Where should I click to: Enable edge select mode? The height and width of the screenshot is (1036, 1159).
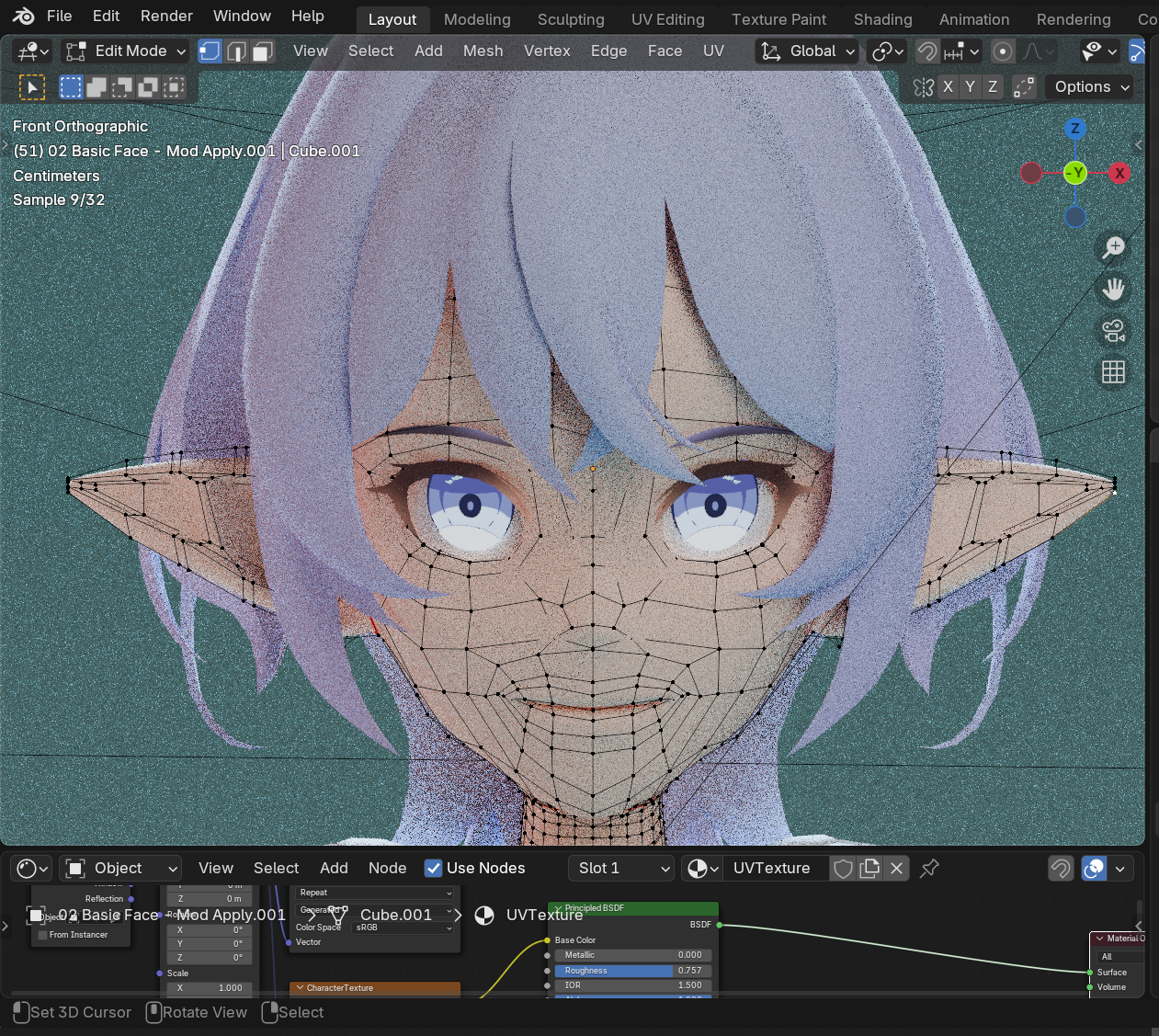(236, 51)
